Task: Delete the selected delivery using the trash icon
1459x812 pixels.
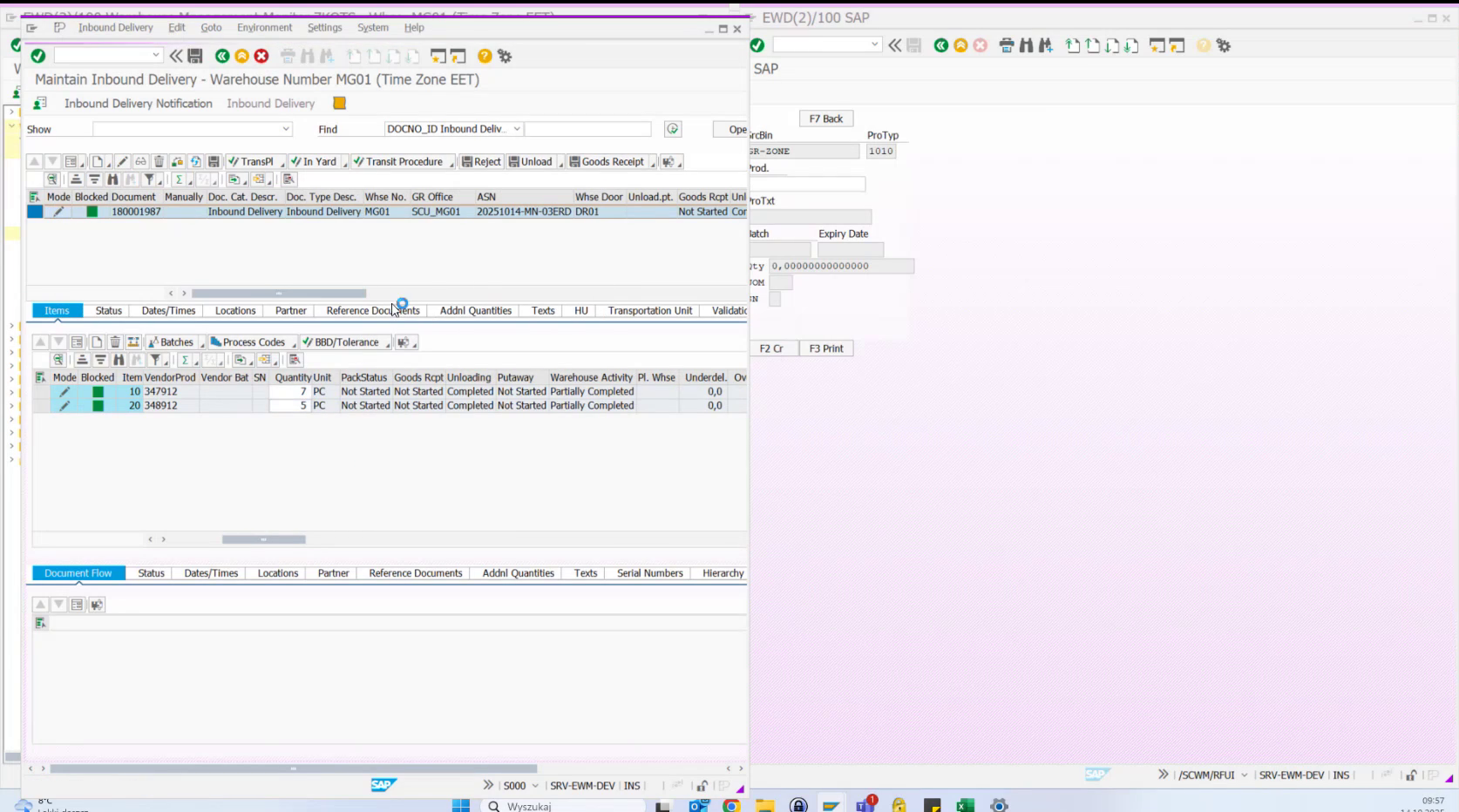Action: 158,161
